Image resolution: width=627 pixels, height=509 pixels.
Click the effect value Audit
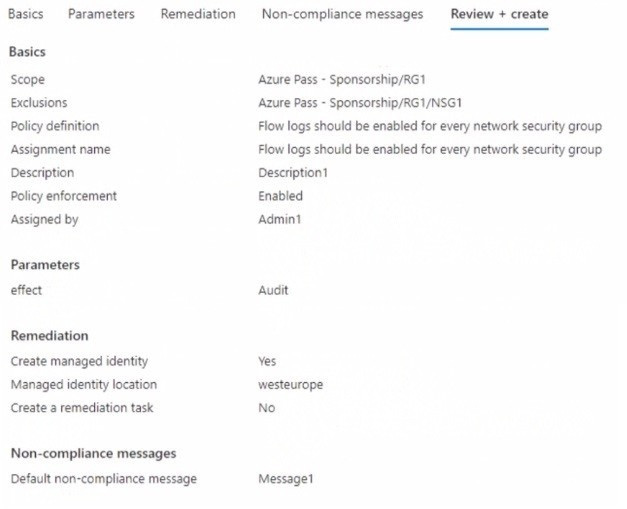click(273, 290)
